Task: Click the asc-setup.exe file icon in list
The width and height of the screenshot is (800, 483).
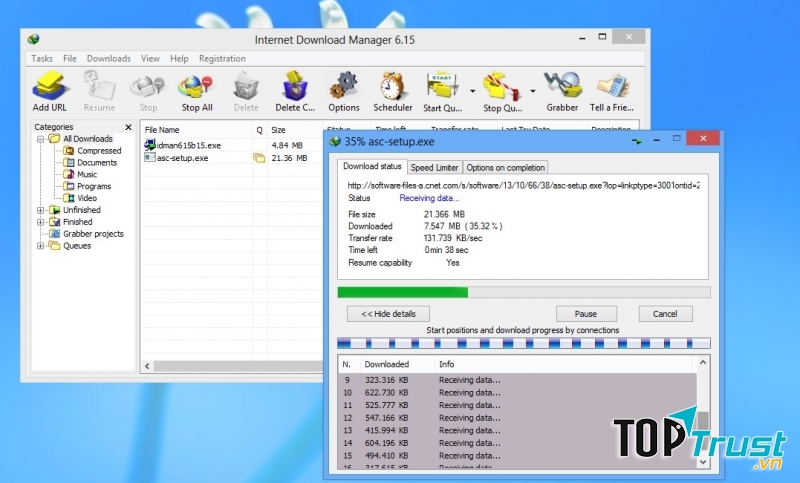Action: 149,158
